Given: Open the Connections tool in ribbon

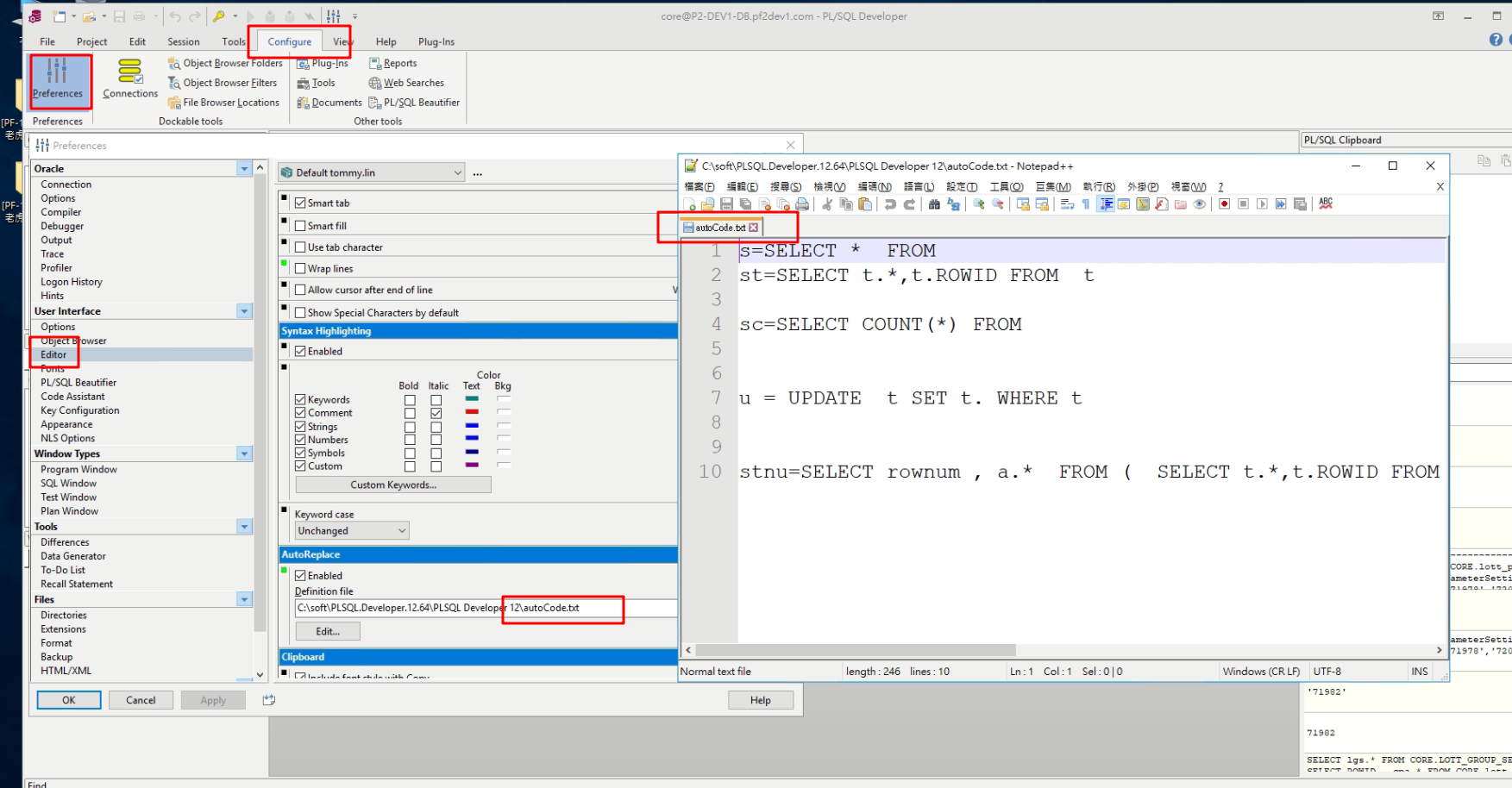Looking at the screenshot, I should (x=130, y=79).
